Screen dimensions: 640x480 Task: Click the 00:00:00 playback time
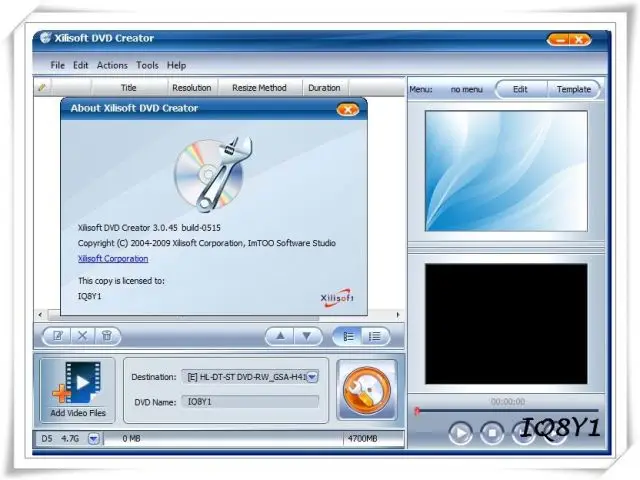508,402
